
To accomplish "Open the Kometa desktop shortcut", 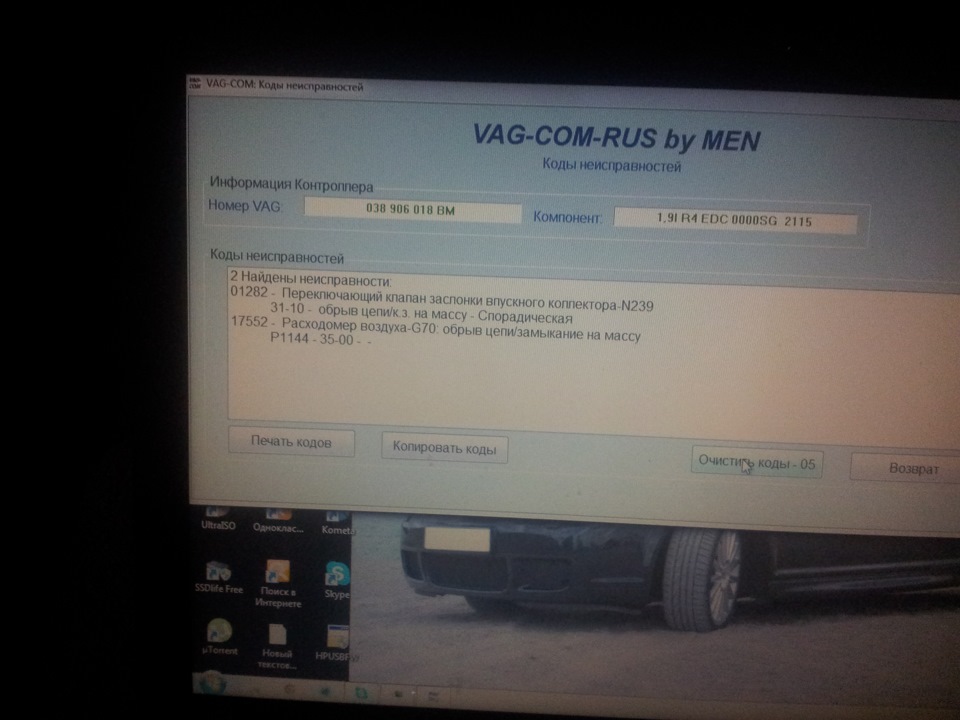I will 337,524.
